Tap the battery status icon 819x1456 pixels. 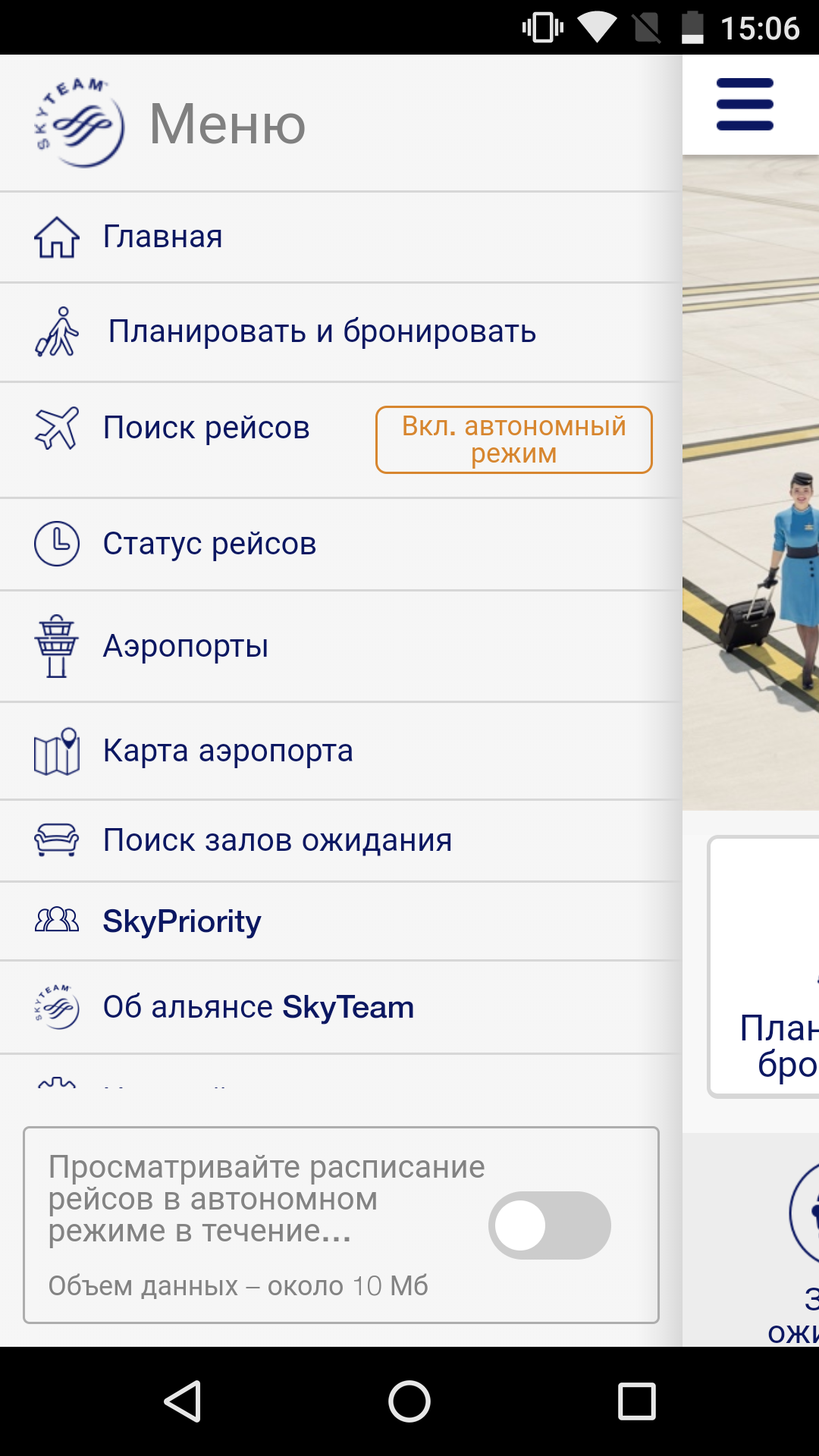(x=692, y=28)
